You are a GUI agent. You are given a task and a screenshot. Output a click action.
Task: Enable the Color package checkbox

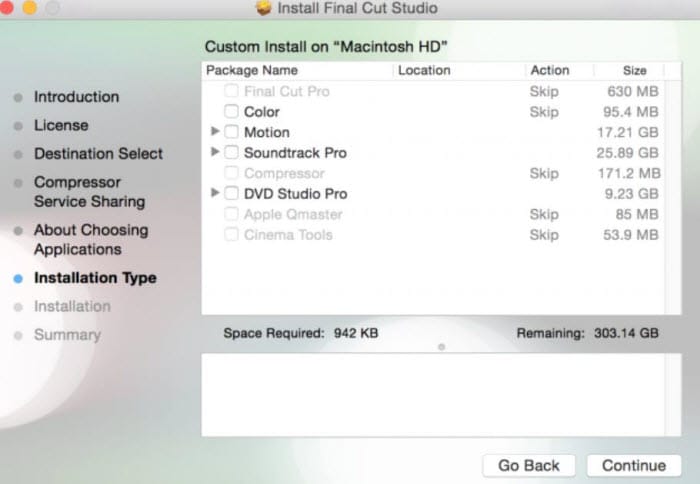[231, 111]
